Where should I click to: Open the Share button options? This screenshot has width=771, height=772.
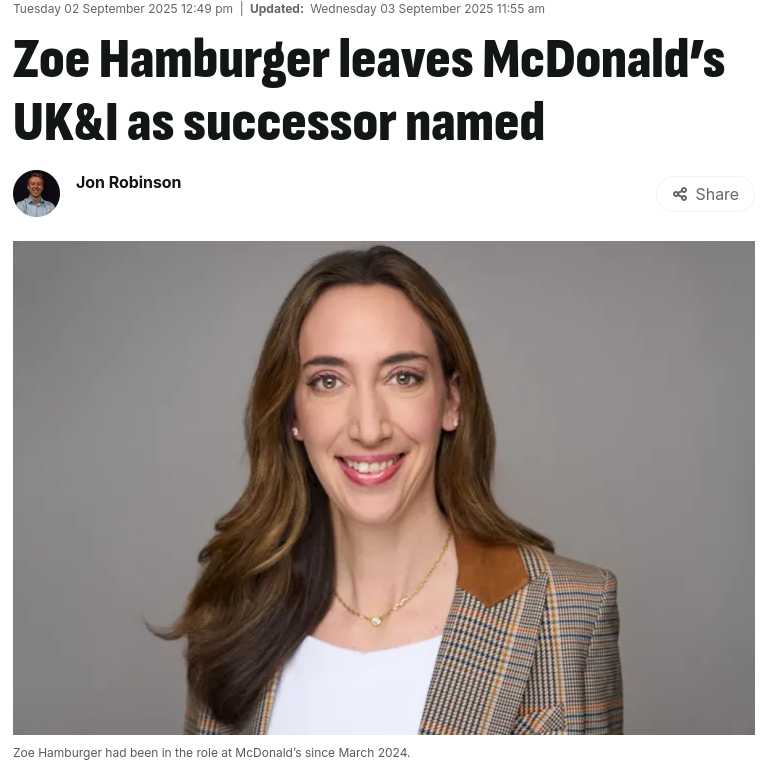pyautogui.click(x=705, y=194)
